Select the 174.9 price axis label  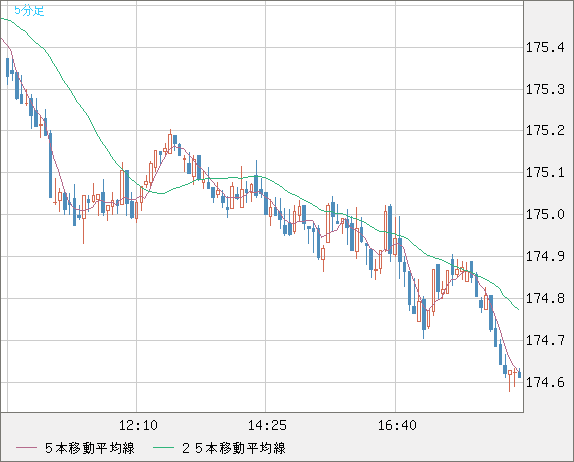[x=545, y=257]
